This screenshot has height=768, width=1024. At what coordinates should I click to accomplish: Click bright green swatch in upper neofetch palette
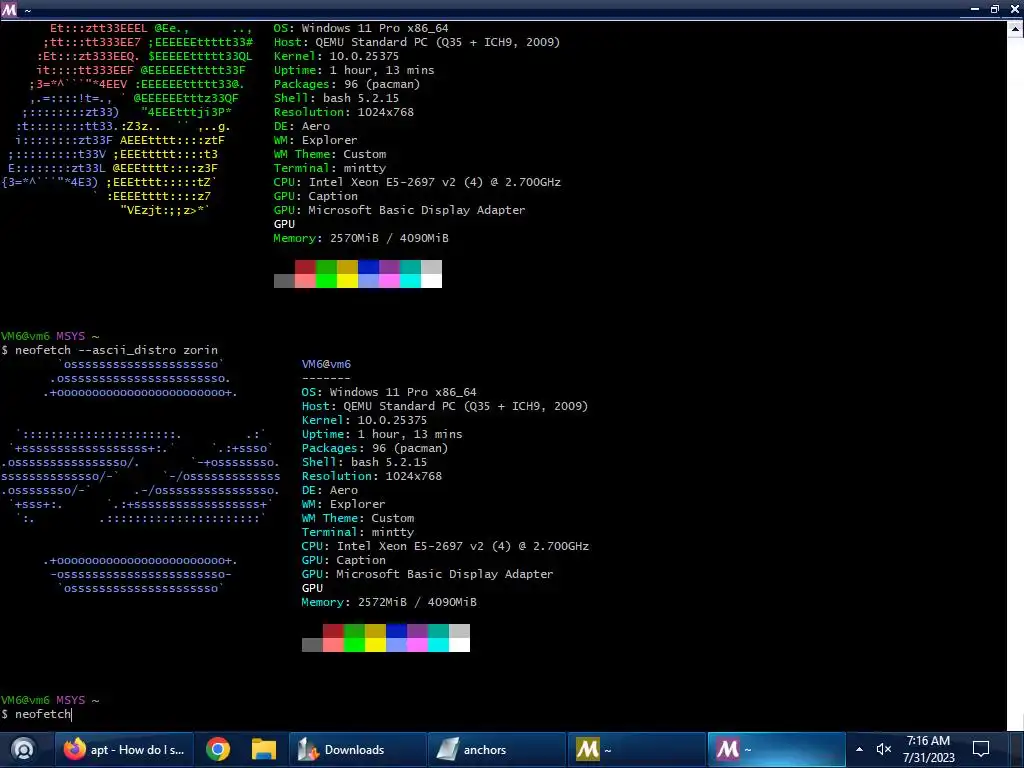[x=326, y=281]
